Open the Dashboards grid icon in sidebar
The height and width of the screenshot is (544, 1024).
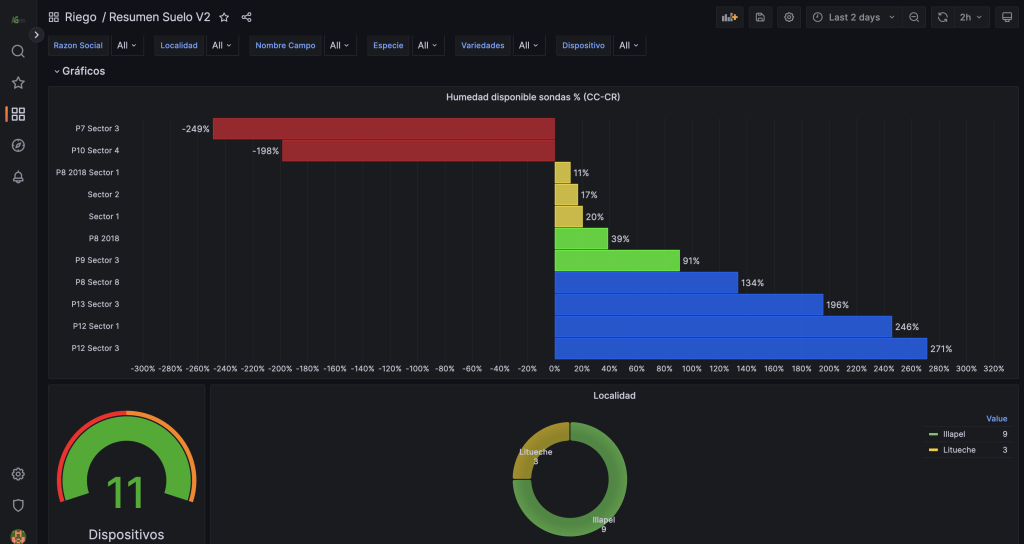click(18, 114)
